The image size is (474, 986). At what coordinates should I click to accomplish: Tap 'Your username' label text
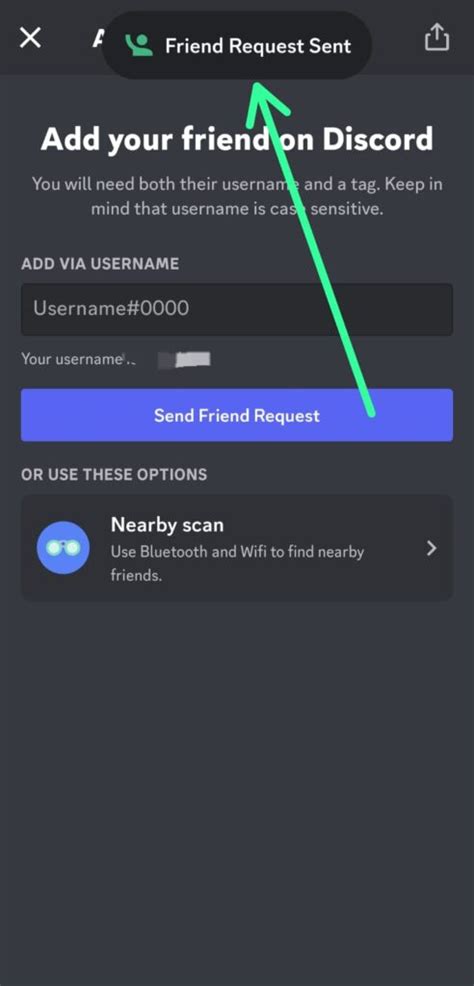(70, 358)
